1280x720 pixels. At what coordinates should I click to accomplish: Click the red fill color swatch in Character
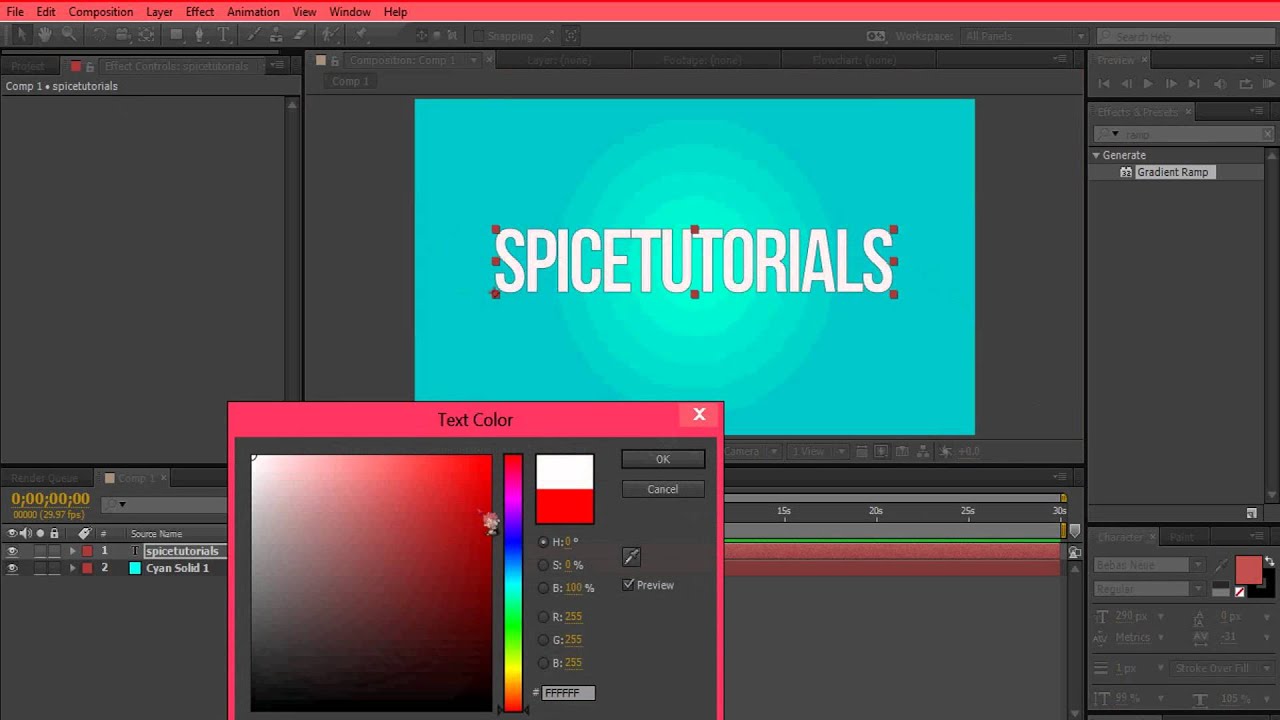click(1248, 570)
